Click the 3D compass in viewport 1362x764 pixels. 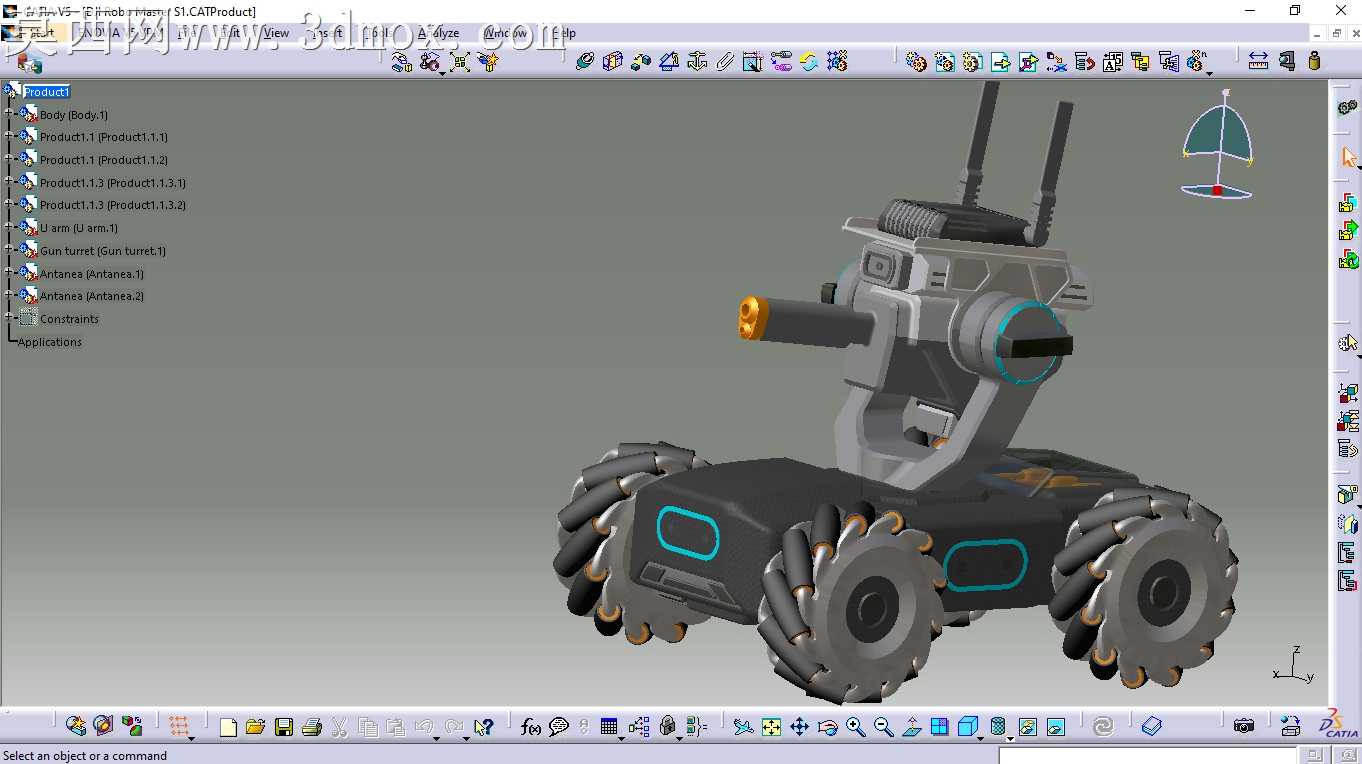pyautogui.click(x=1218, y=145)
